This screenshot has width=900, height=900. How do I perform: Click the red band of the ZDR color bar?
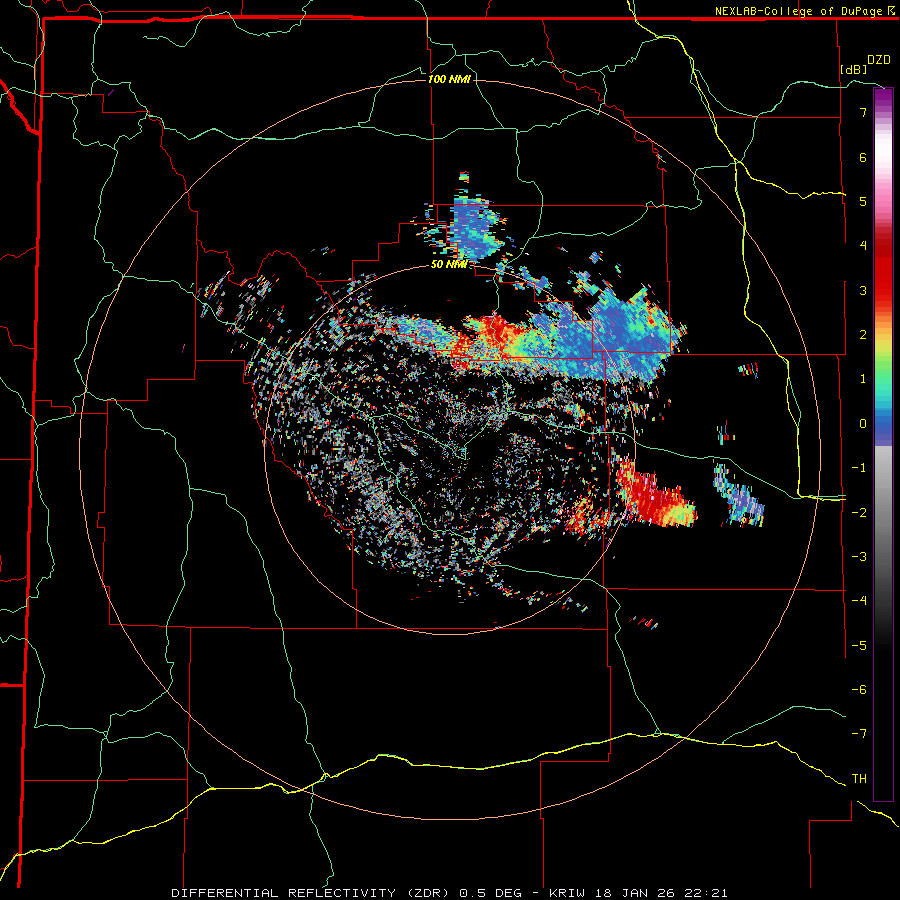(883, 270)
